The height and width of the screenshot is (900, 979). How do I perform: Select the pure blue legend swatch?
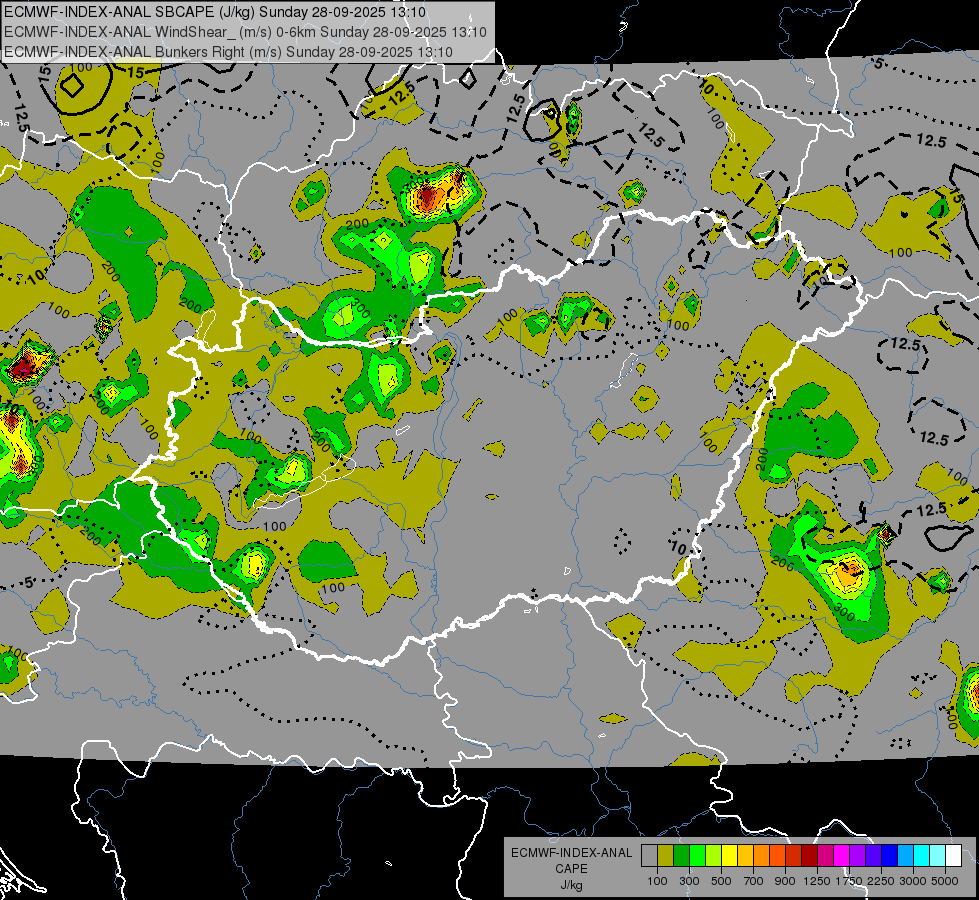click(x=890, y=856)
